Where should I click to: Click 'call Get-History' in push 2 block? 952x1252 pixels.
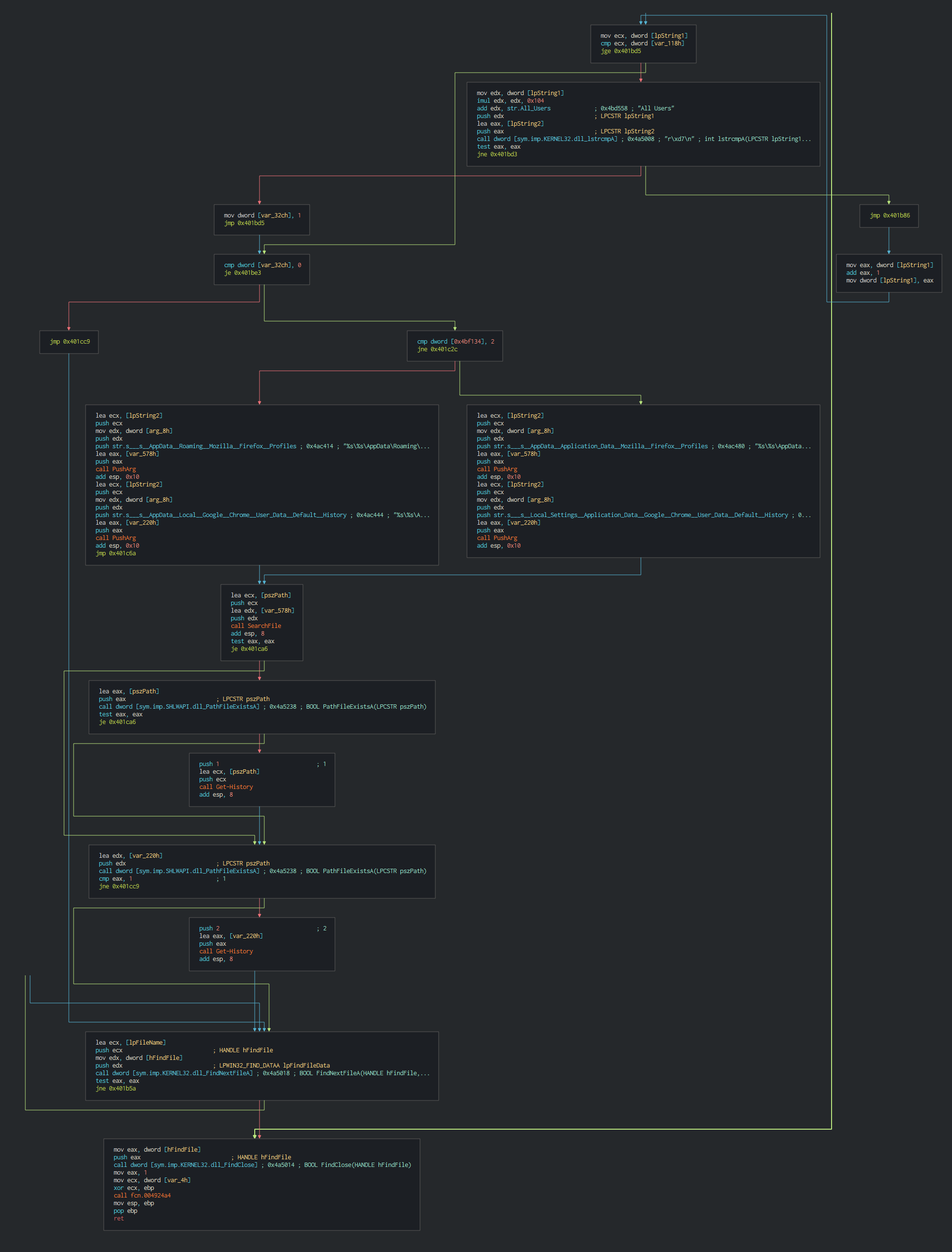tap(226, 951)
